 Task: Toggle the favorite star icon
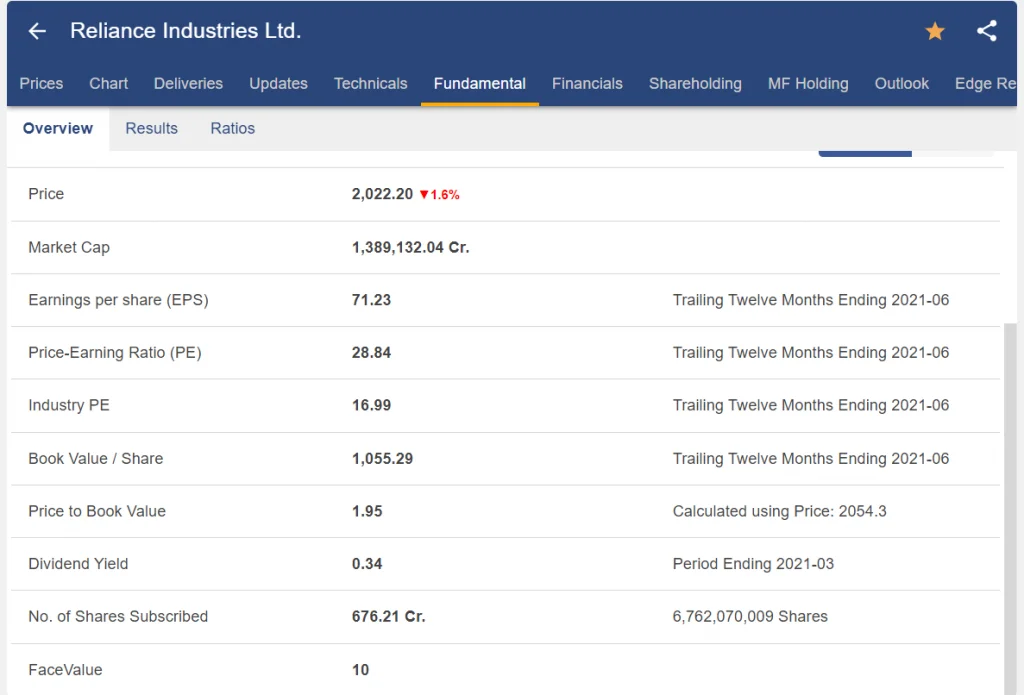point(935,31)
